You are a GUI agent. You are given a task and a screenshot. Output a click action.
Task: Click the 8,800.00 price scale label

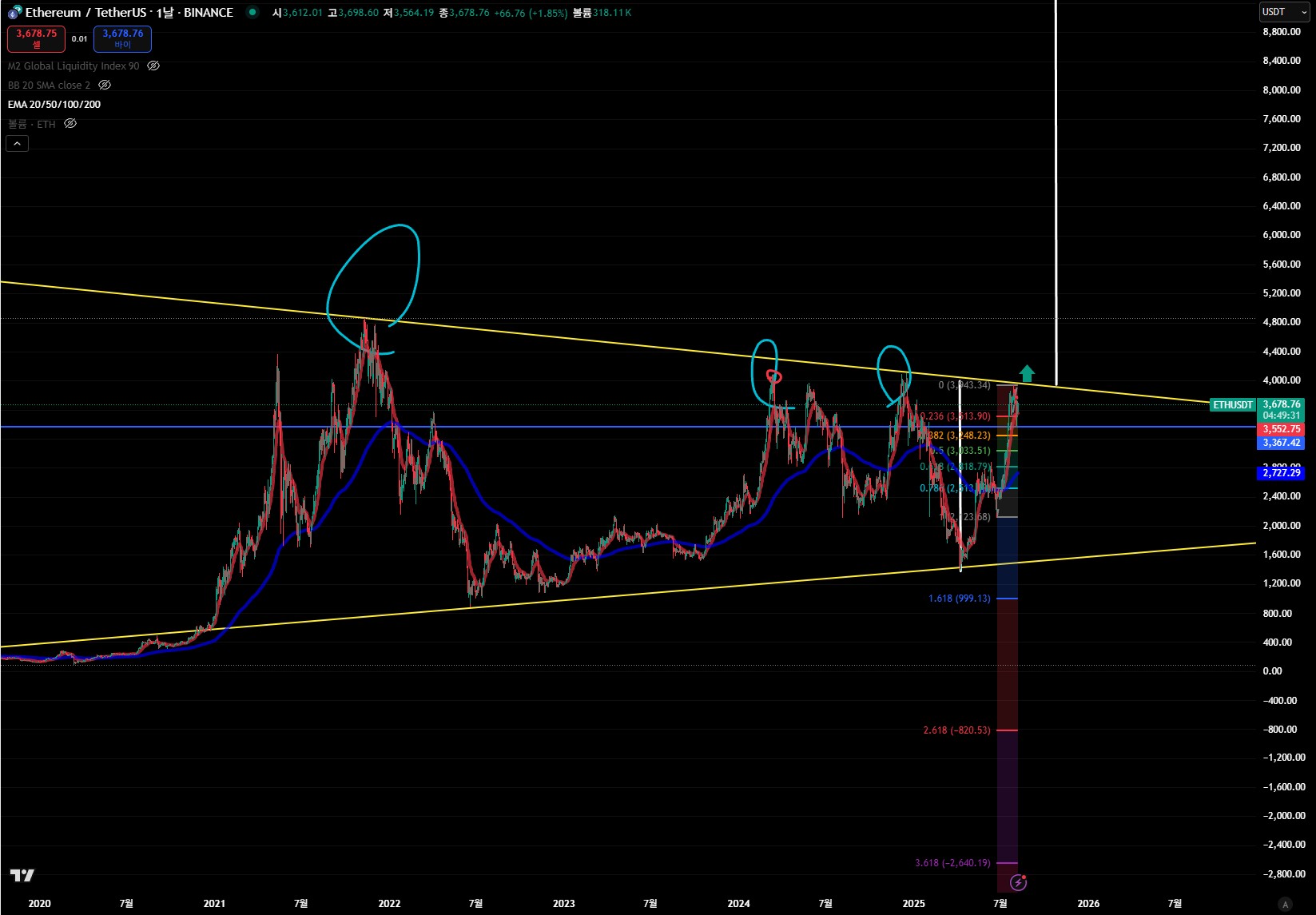1282,32
